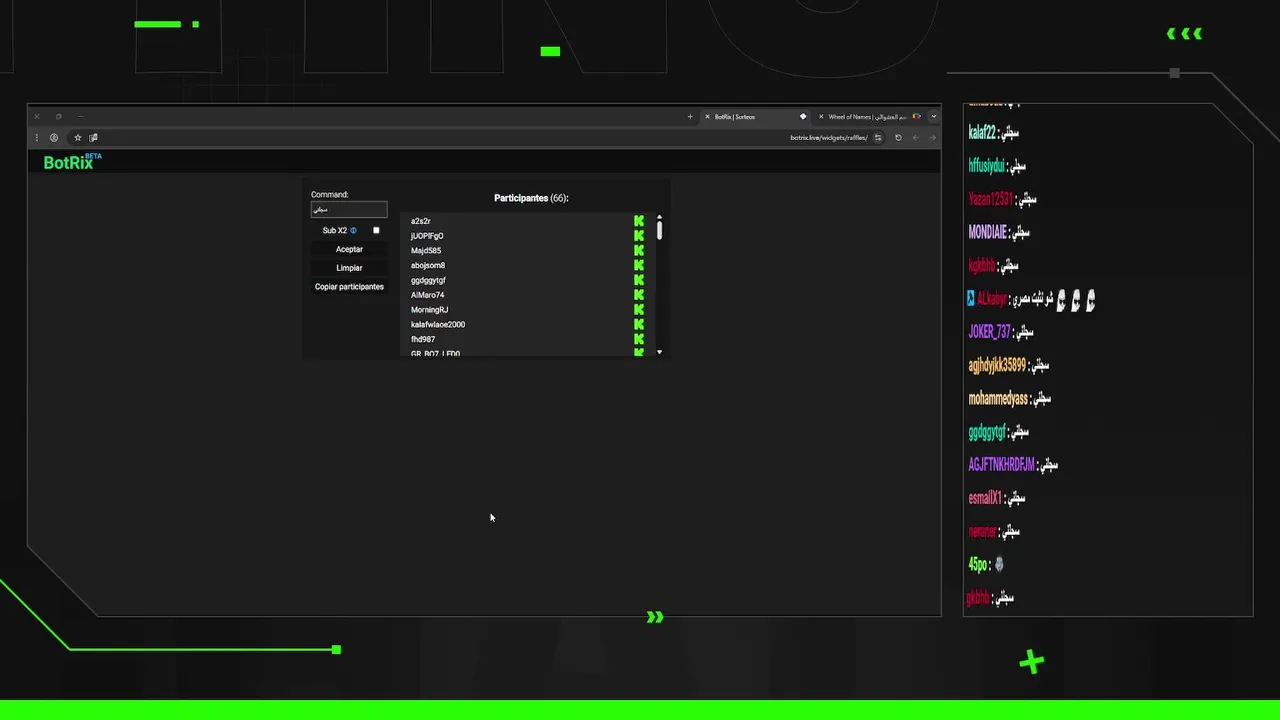1280x720 pixels.
Task: Close the Wheel of Names tab
Action: [x=821, y=117]
